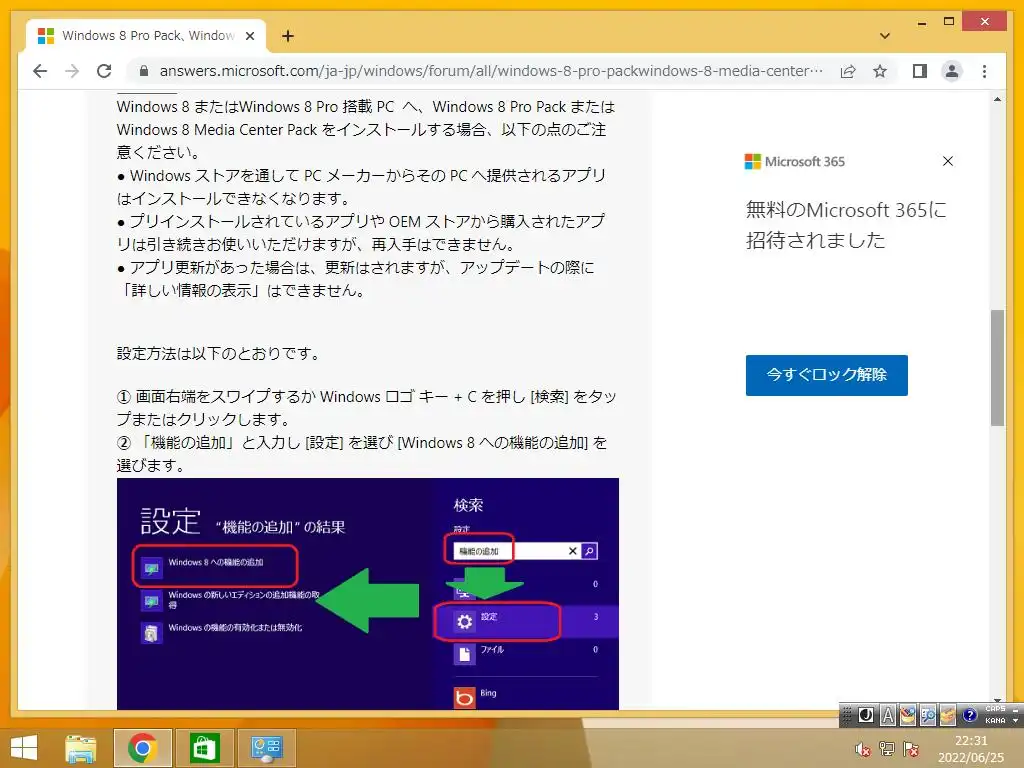Image resolution: width=1024 pixels, height=768 pixels.
Task: Close the Windows 8 Pro Pack tab
Action: [x=249, y=36]
